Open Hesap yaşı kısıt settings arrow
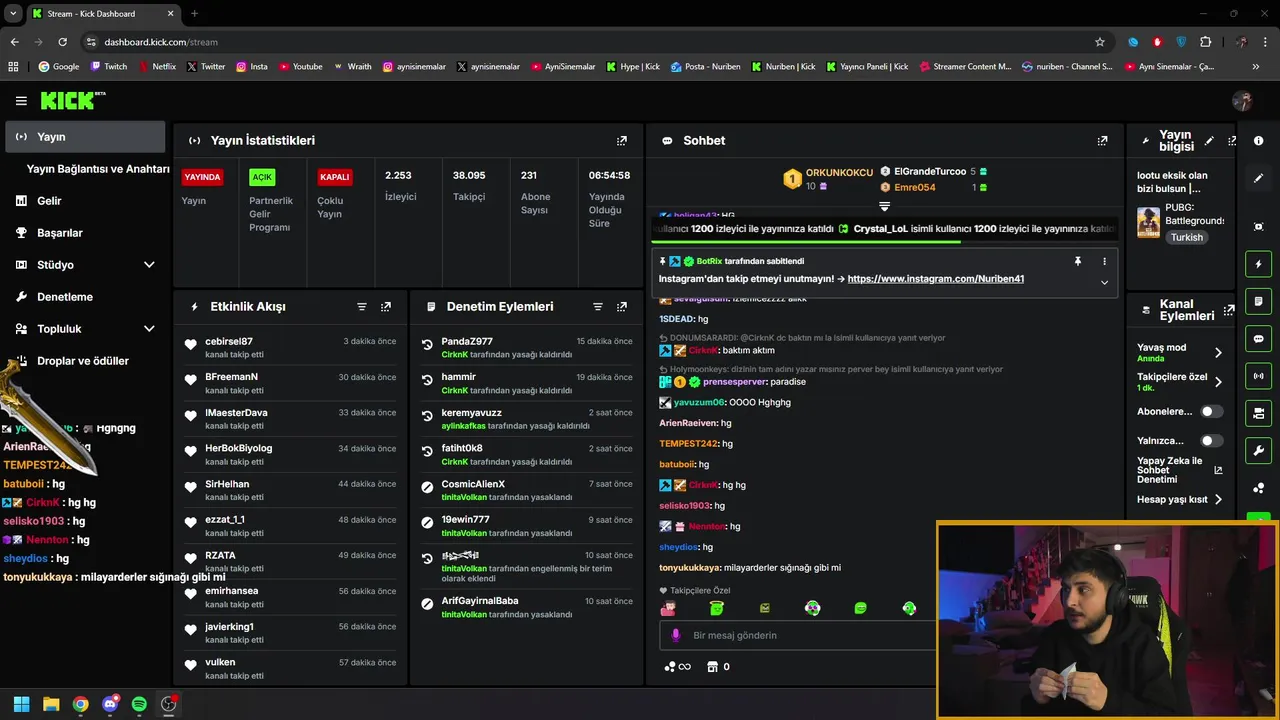 click(1218, 499)
